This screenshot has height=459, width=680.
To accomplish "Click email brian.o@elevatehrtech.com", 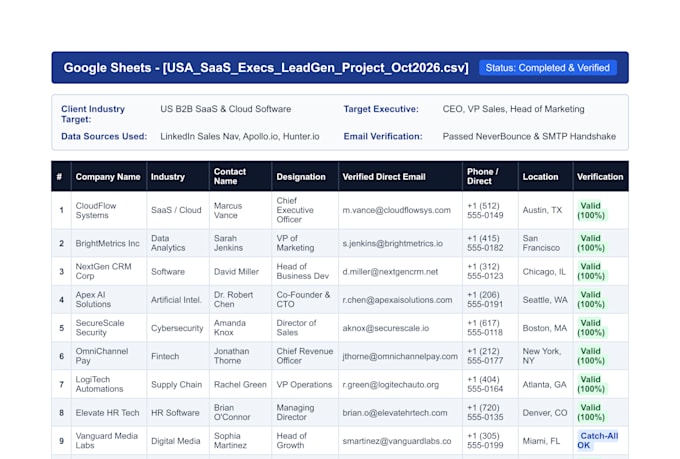I will coord(395,413).
